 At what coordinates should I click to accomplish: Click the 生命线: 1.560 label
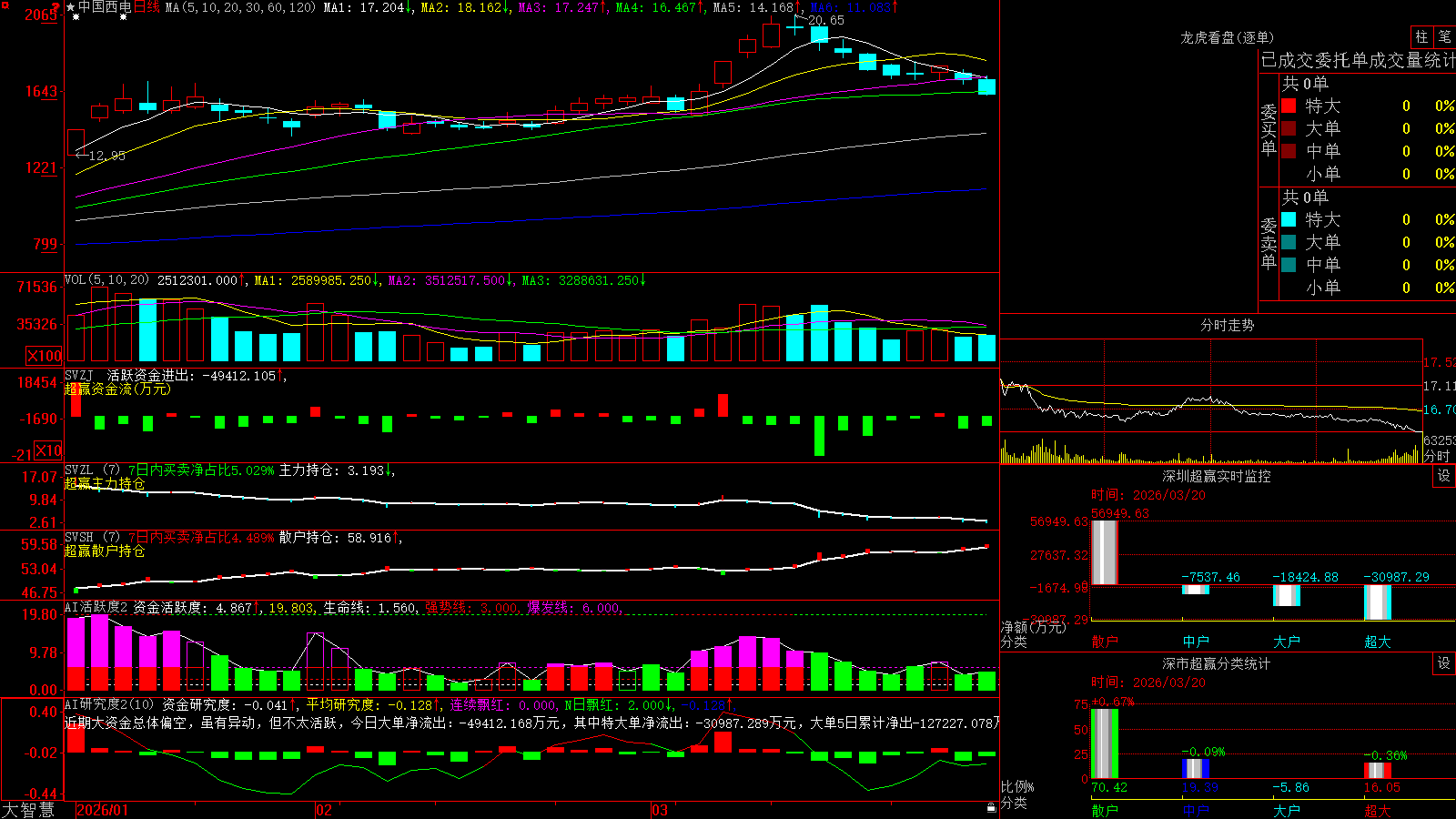[370, 608]
